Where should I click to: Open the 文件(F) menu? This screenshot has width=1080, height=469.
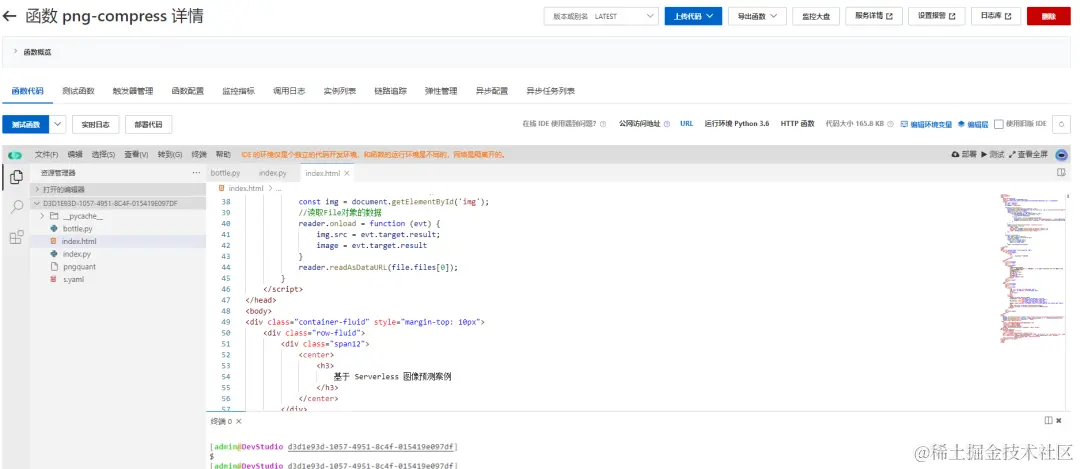(47, 154)
